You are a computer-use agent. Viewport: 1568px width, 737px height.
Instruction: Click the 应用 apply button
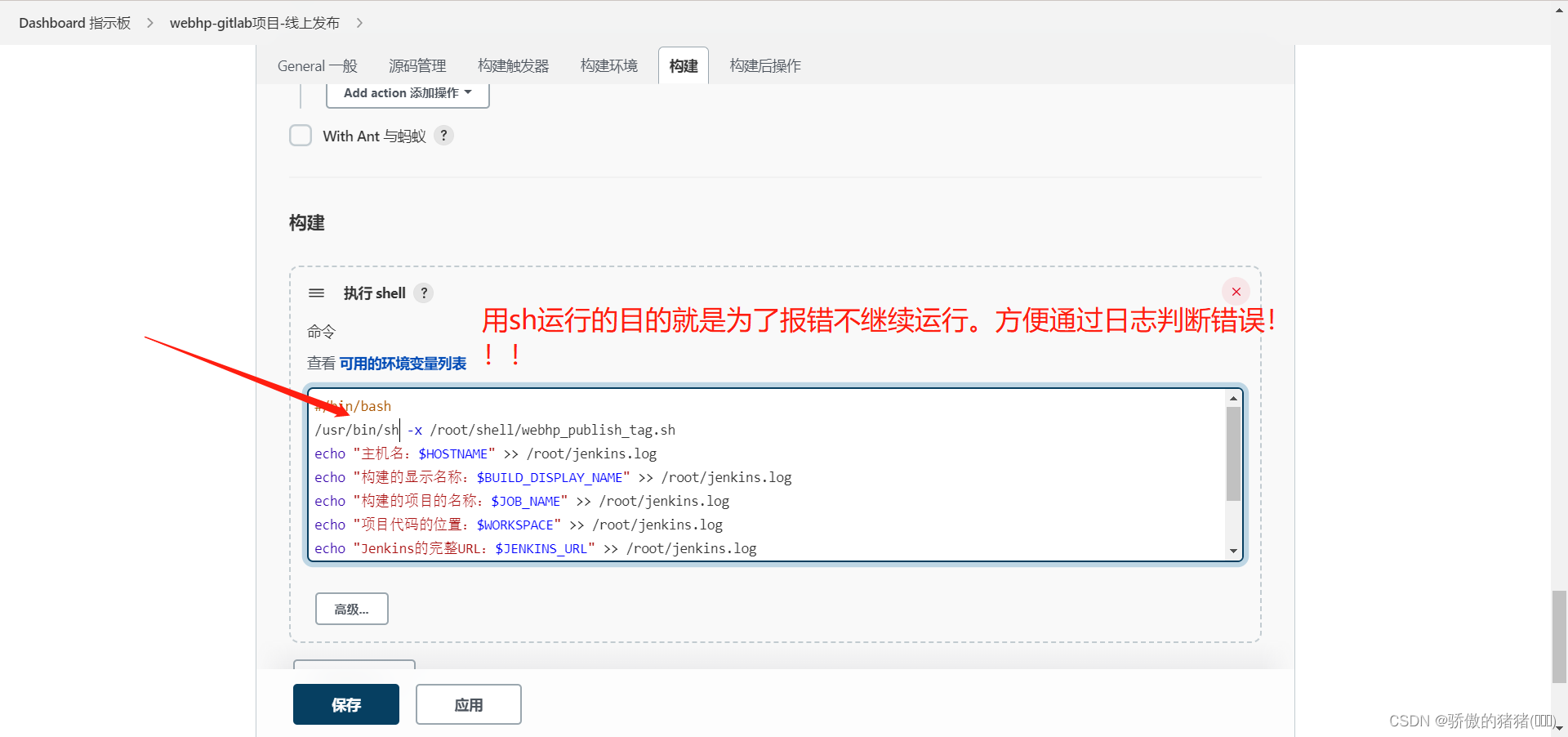coord(469,704)
